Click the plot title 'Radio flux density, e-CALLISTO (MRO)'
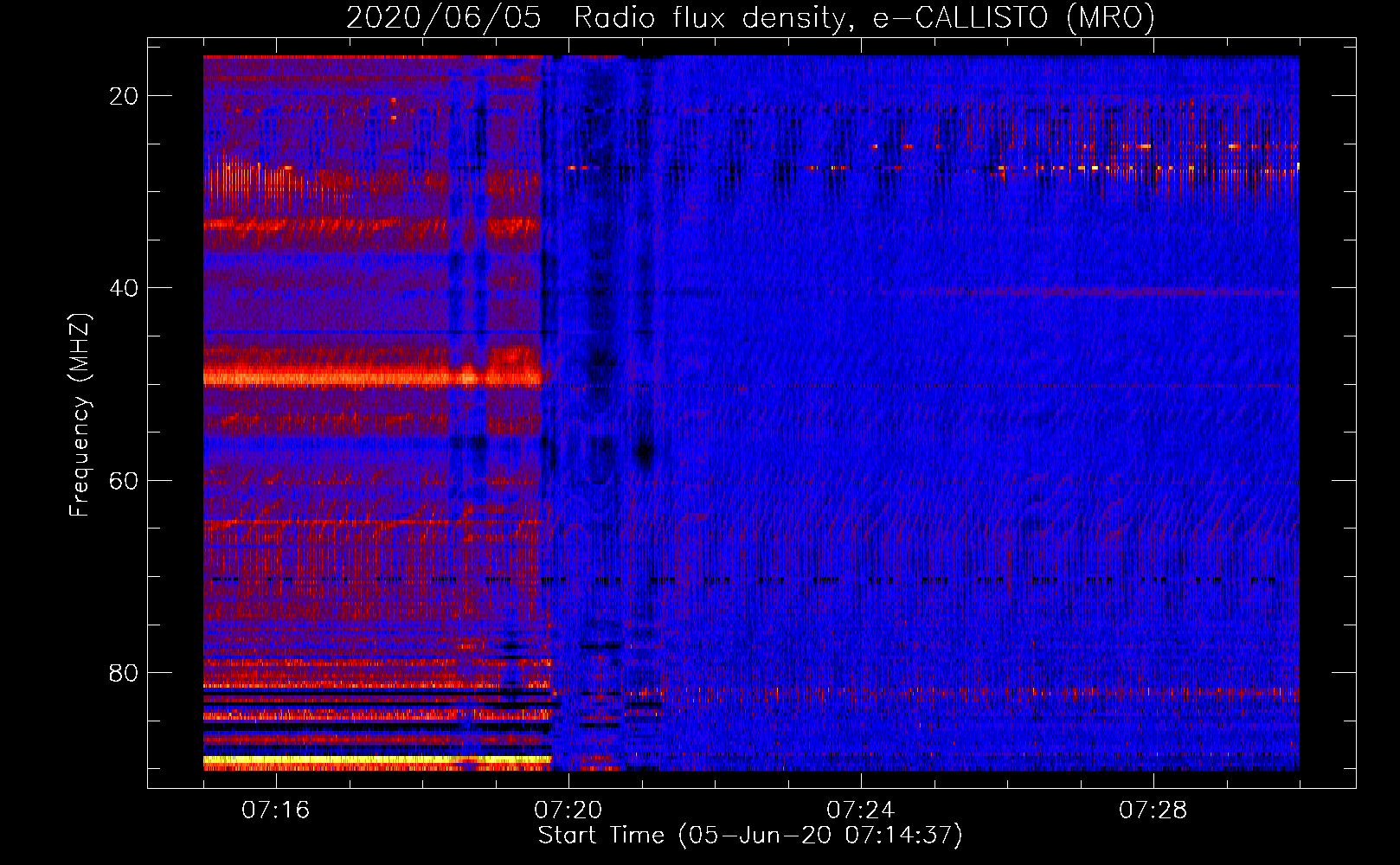The width and height of the screenshot is (1400, 865). [864, 17]
